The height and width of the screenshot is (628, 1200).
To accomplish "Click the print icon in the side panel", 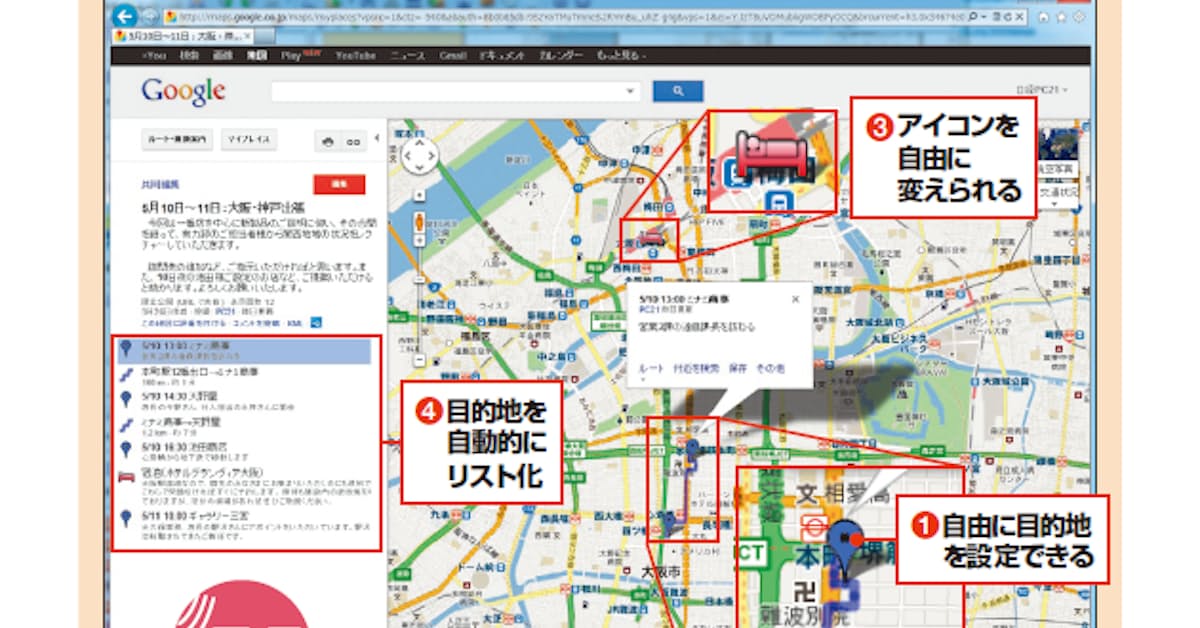I will 327,142.
